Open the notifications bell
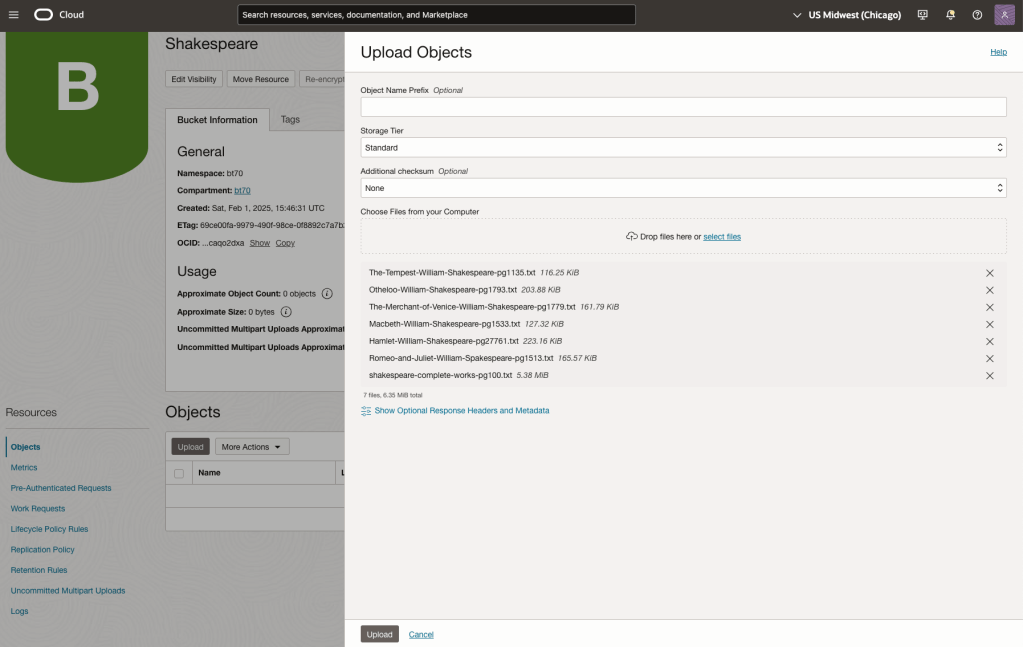The width and height of the screenshot is (1023, 647). [950, 15]
